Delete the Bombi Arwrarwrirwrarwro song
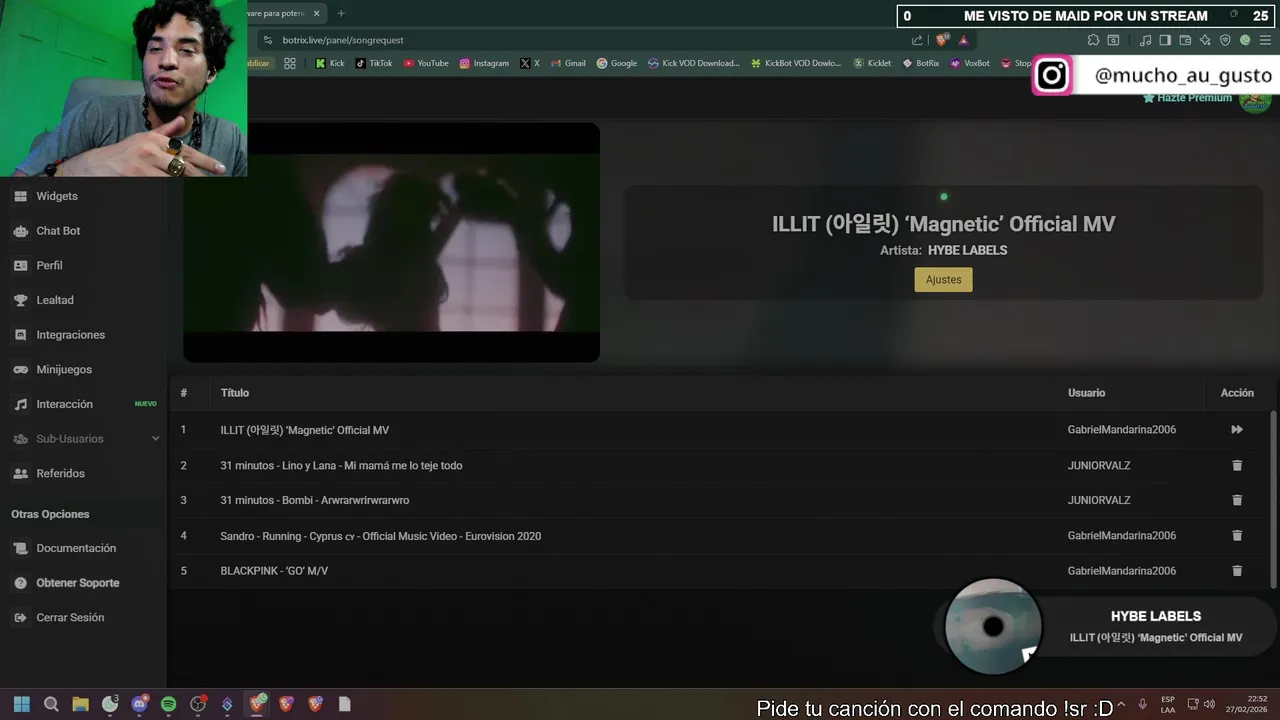The height and width of the screenshot is (720, 1280). [x=1237, y=500]
